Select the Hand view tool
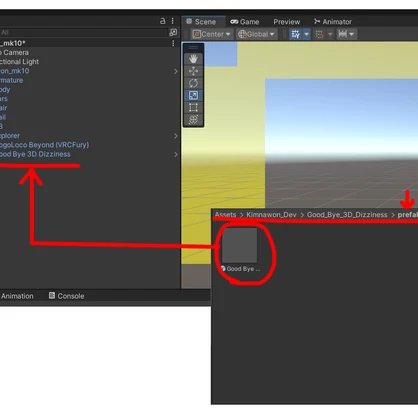 click(193, 59)
